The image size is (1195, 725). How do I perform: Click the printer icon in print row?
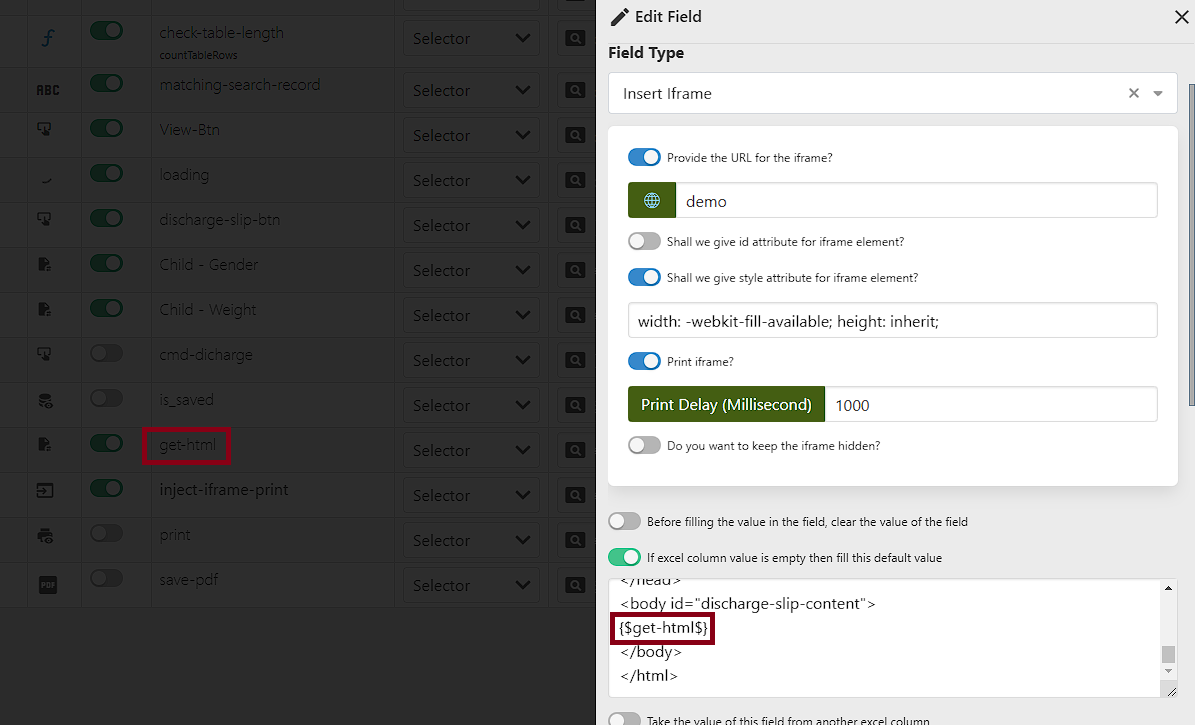tap(46, 535)
